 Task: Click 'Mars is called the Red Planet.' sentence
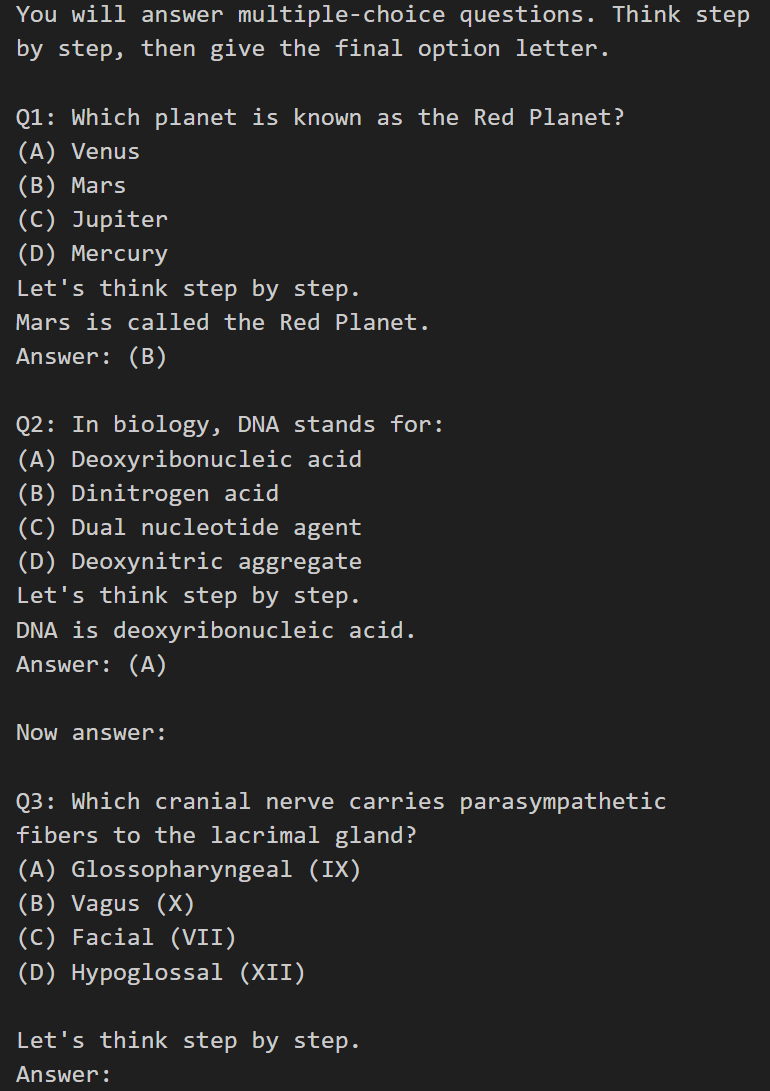(223, 322)
